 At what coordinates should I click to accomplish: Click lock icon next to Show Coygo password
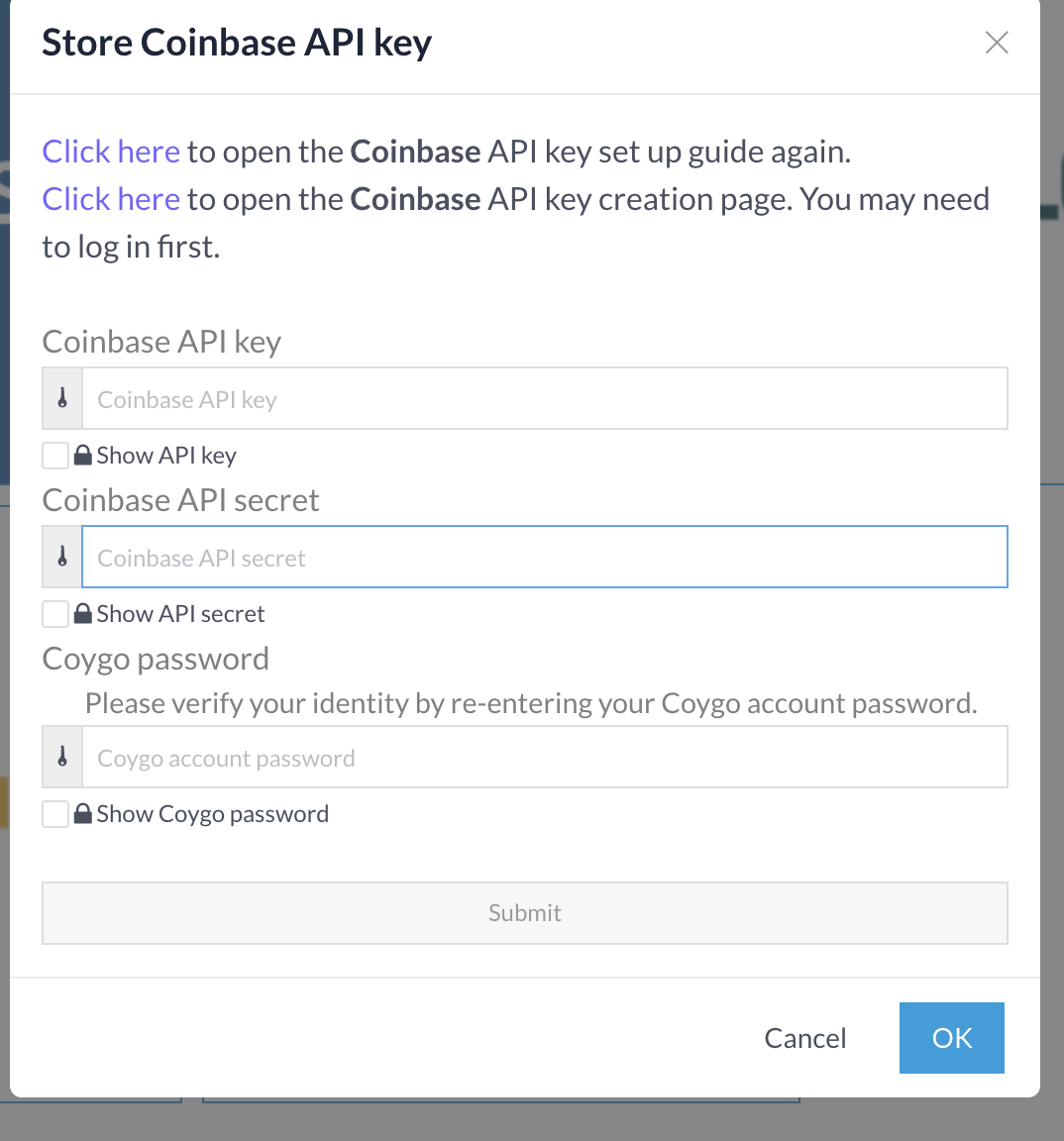click(83, 814)
